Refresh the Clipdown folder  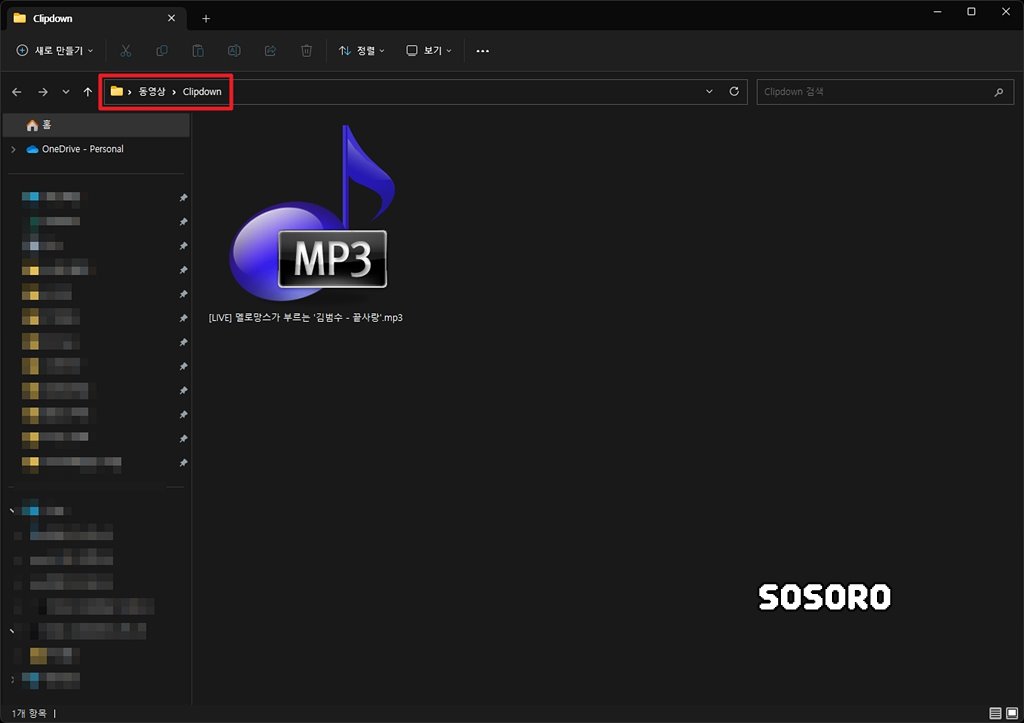[734, 91]
